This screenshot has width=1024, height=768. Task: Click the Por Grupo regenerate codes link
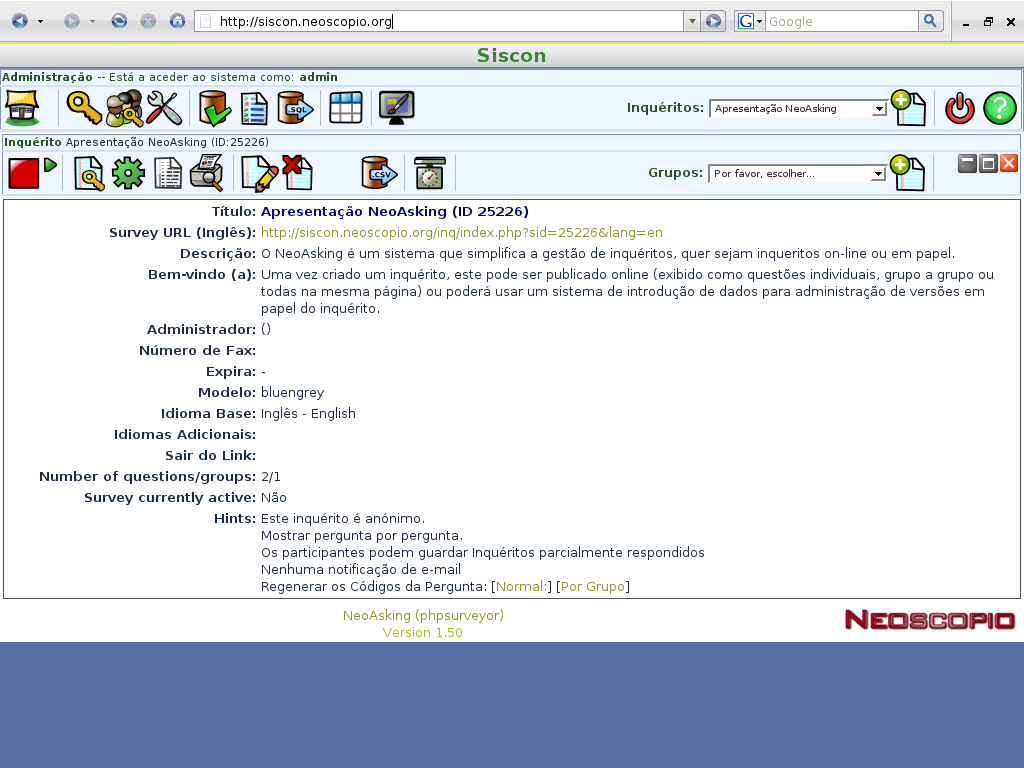593,586
